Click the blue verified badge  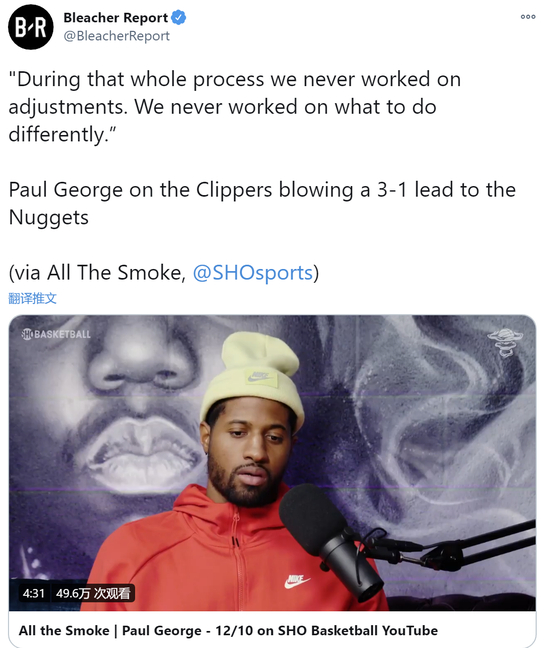pyautogui.click(x=179, y=18)
